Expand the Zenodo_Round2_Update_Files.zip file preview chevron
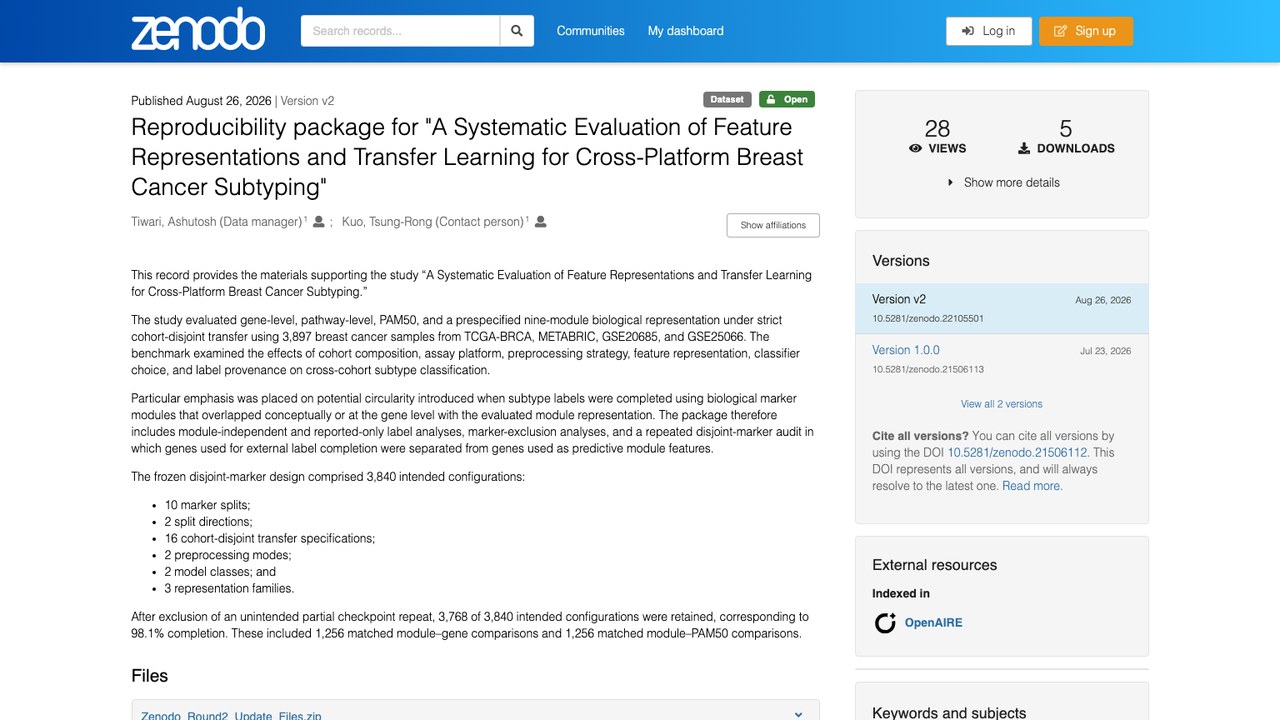Screen dimensions: 1280x720 coord(798,715)
